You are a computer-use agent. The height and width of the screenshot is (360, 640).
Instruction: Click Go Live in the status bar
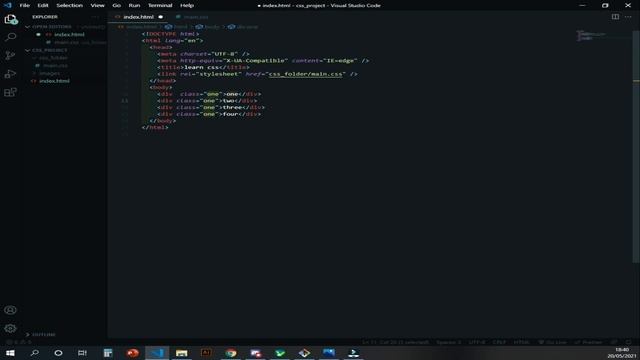[552, 342]
